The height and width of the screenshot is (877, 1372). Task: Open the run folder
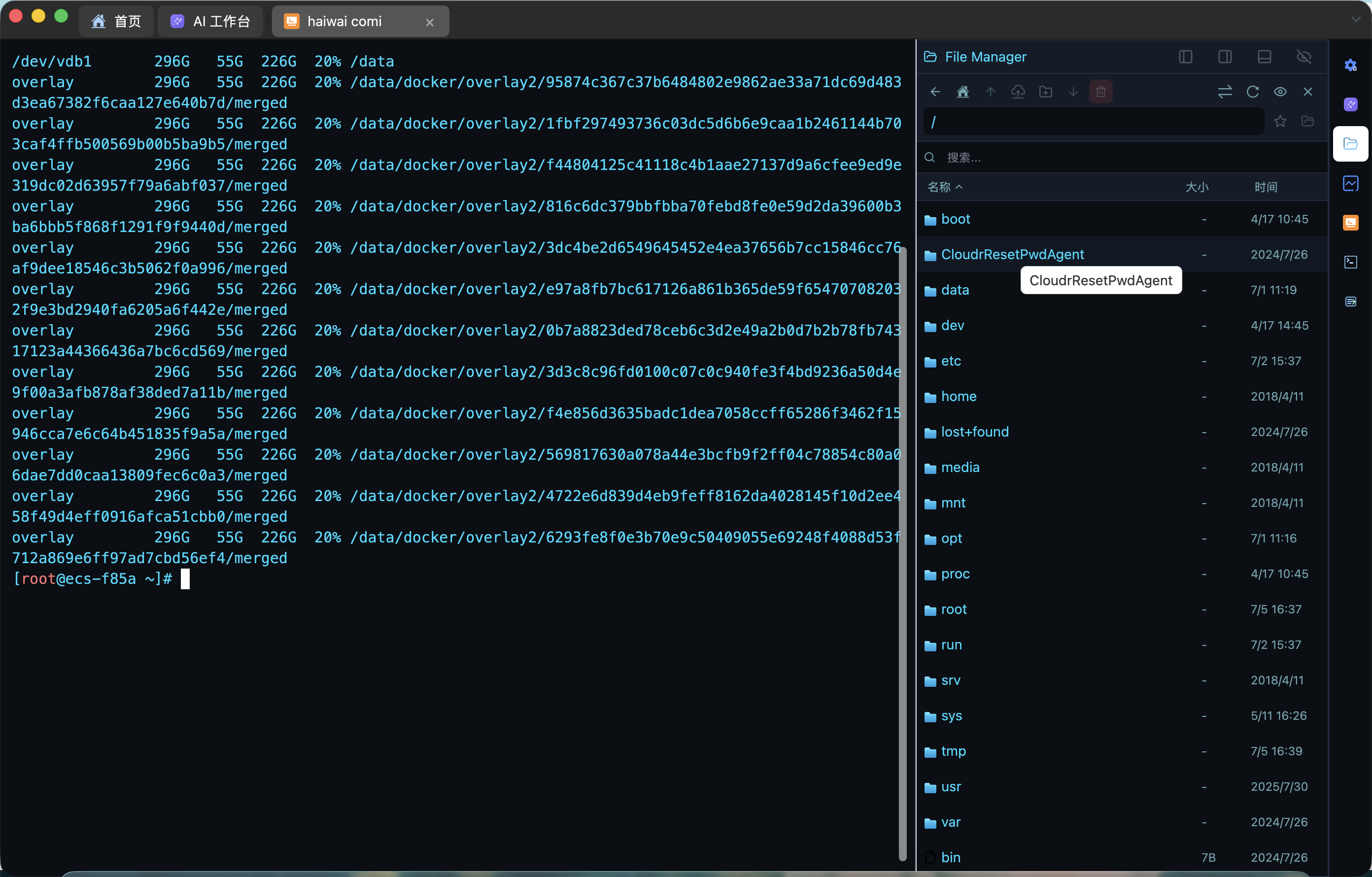[x=1123, y=644]
